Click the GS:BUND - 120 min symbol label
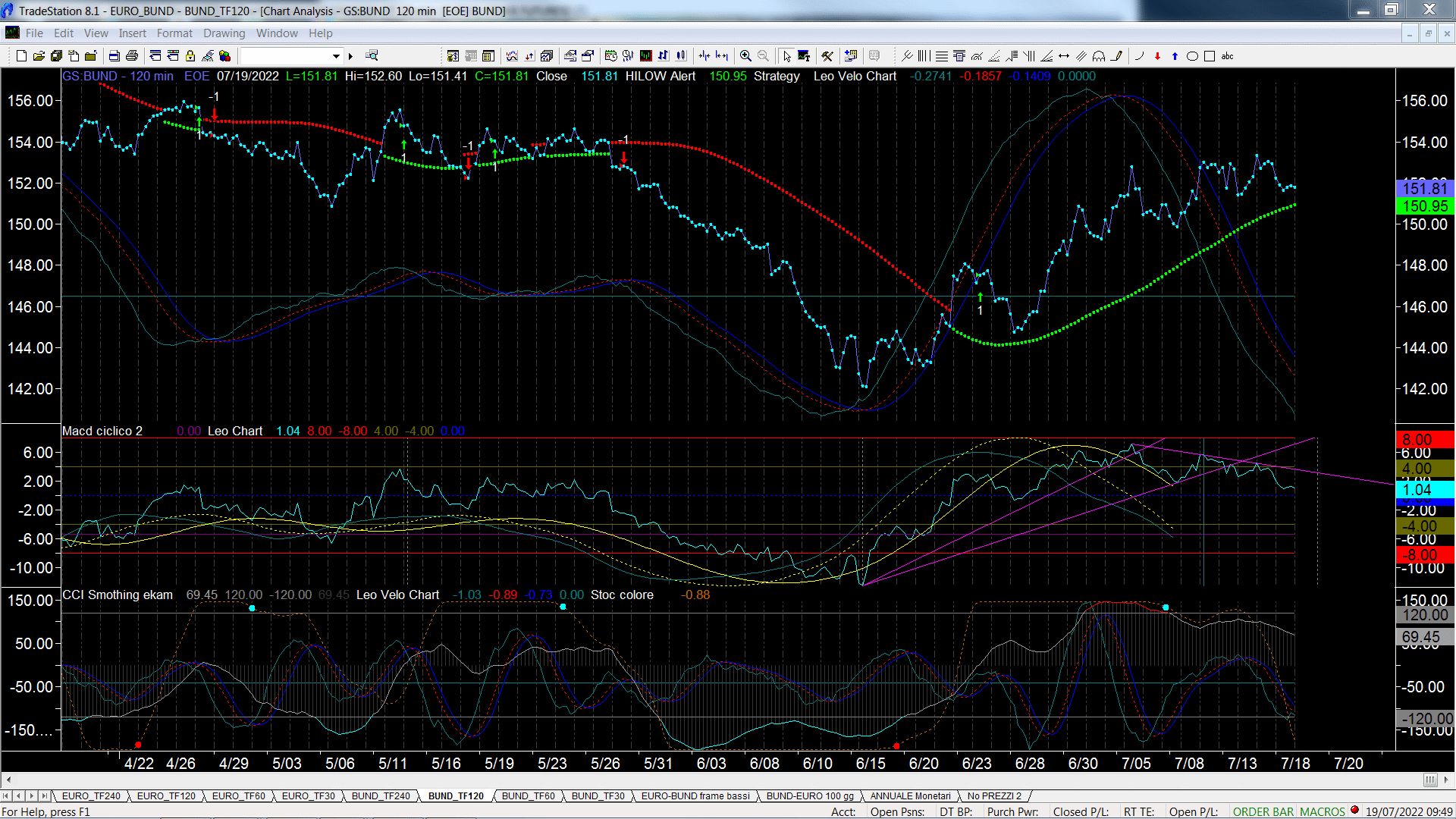The height and width of the screenshot is (819, 1456). 118,76
